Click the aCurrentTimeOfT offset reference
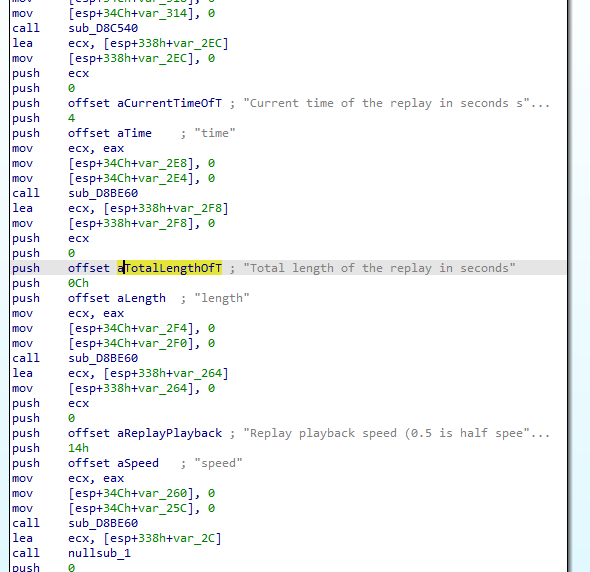This screenshot has height=572, width=590. (x=169, y=103)
